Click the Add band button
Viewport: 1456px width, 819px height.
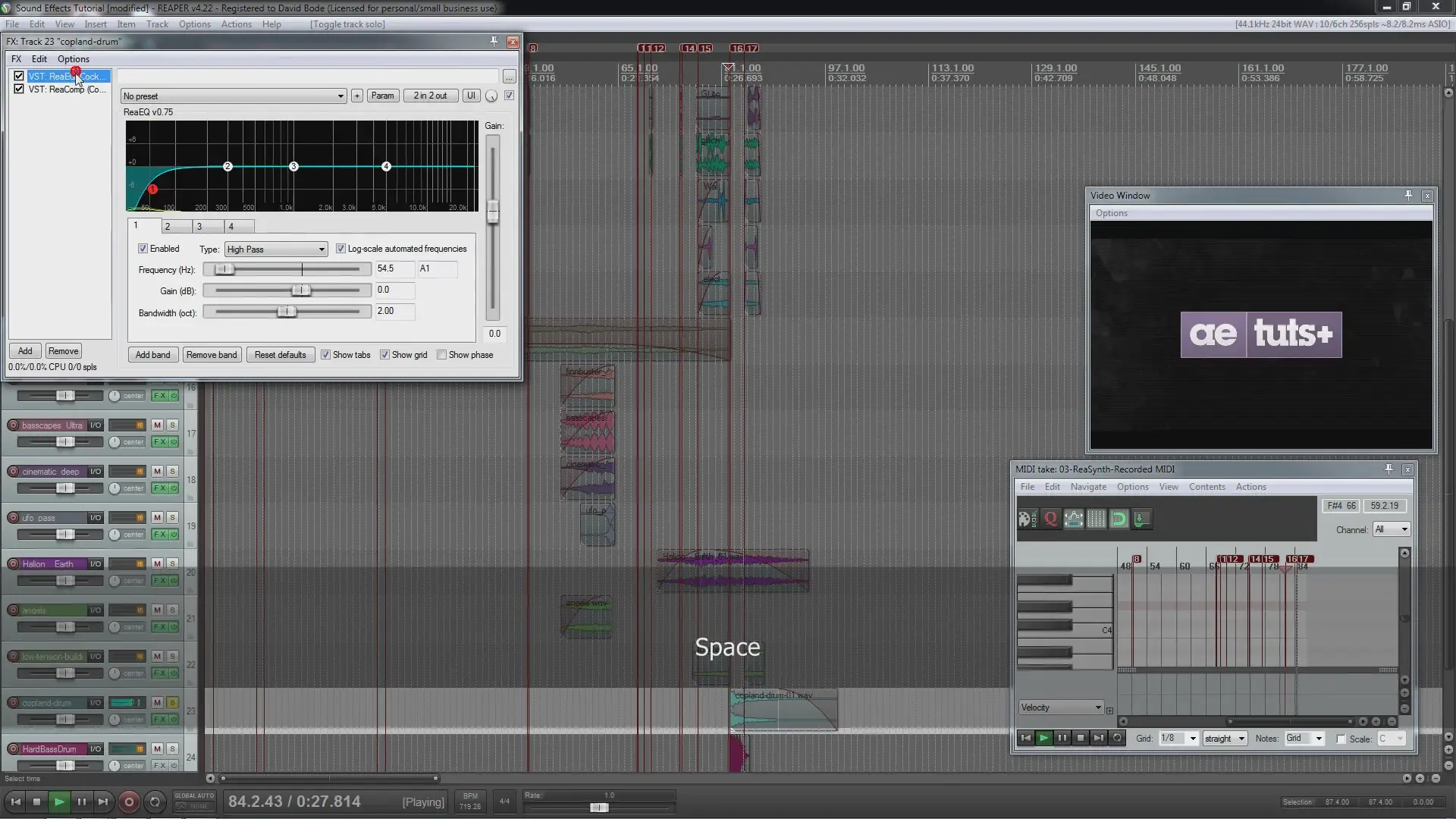click(x=152, y=355)
